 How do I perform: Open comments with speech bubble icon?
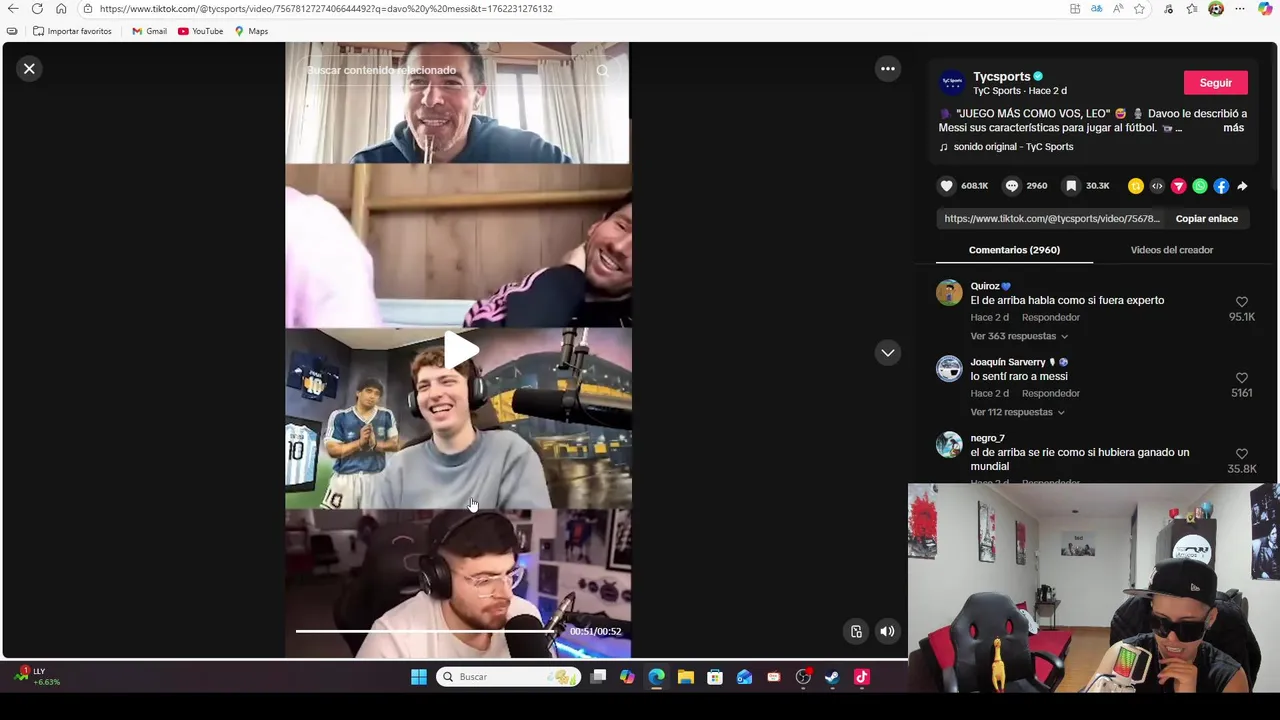[1012, 186]
